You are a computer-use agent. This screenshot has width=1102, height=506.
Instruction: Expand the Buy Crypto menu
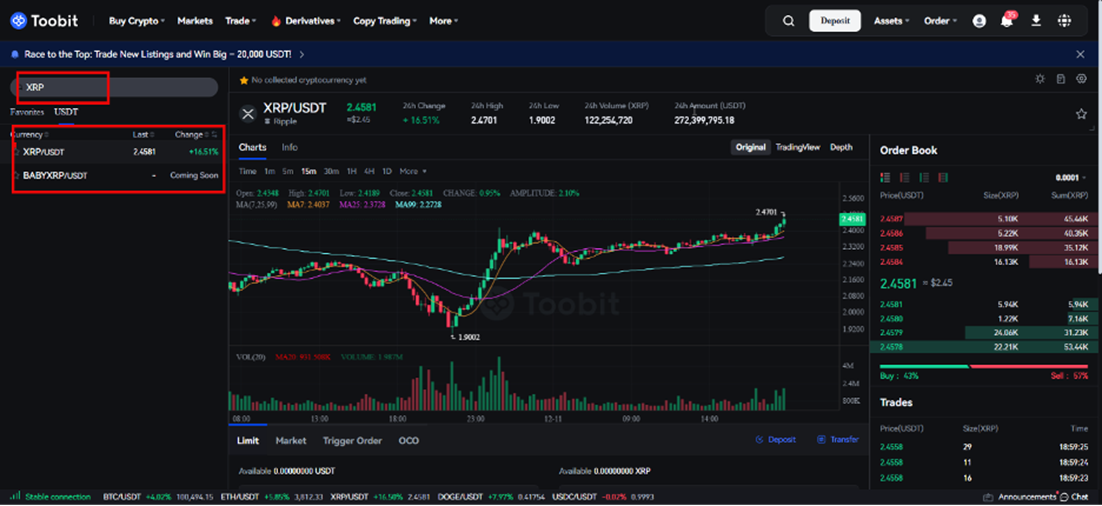point(136,21)
